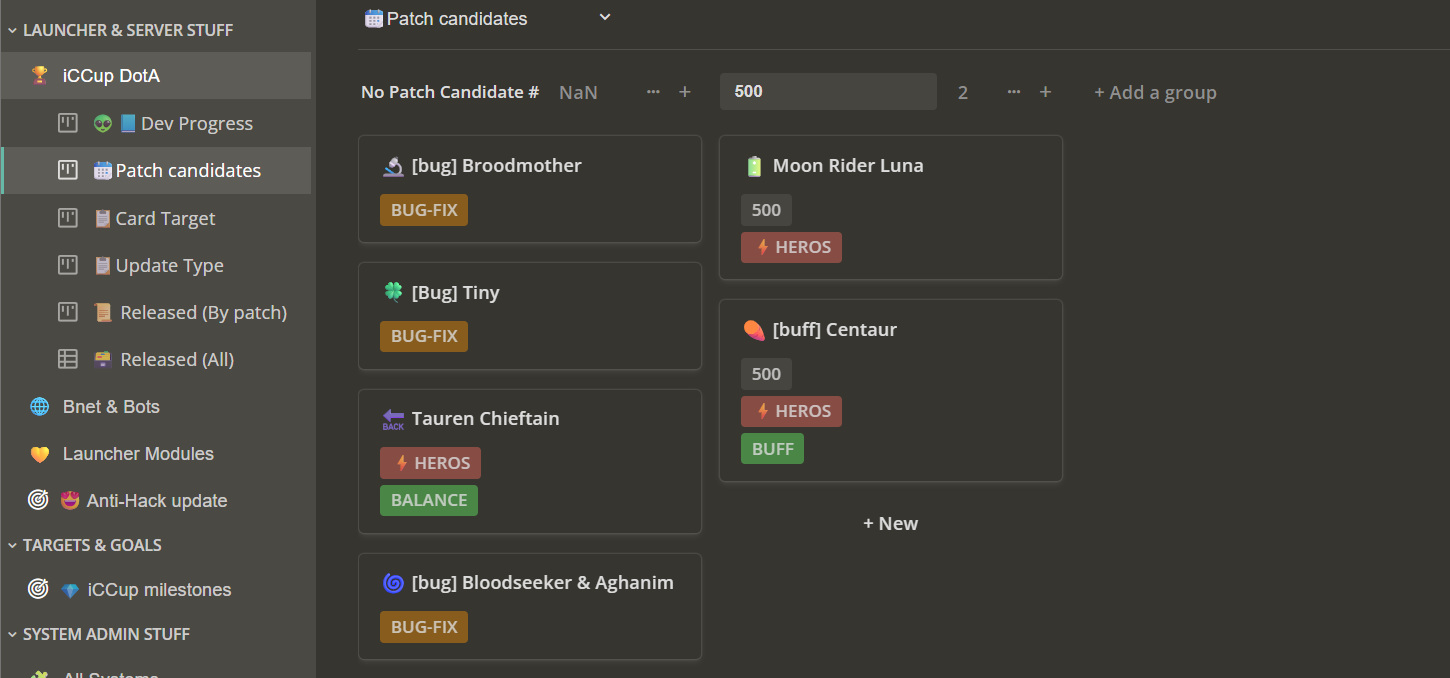1450x678 pixels.
Task: Open the Patch candidates view dropdown
Action: [x=604, y=17]
